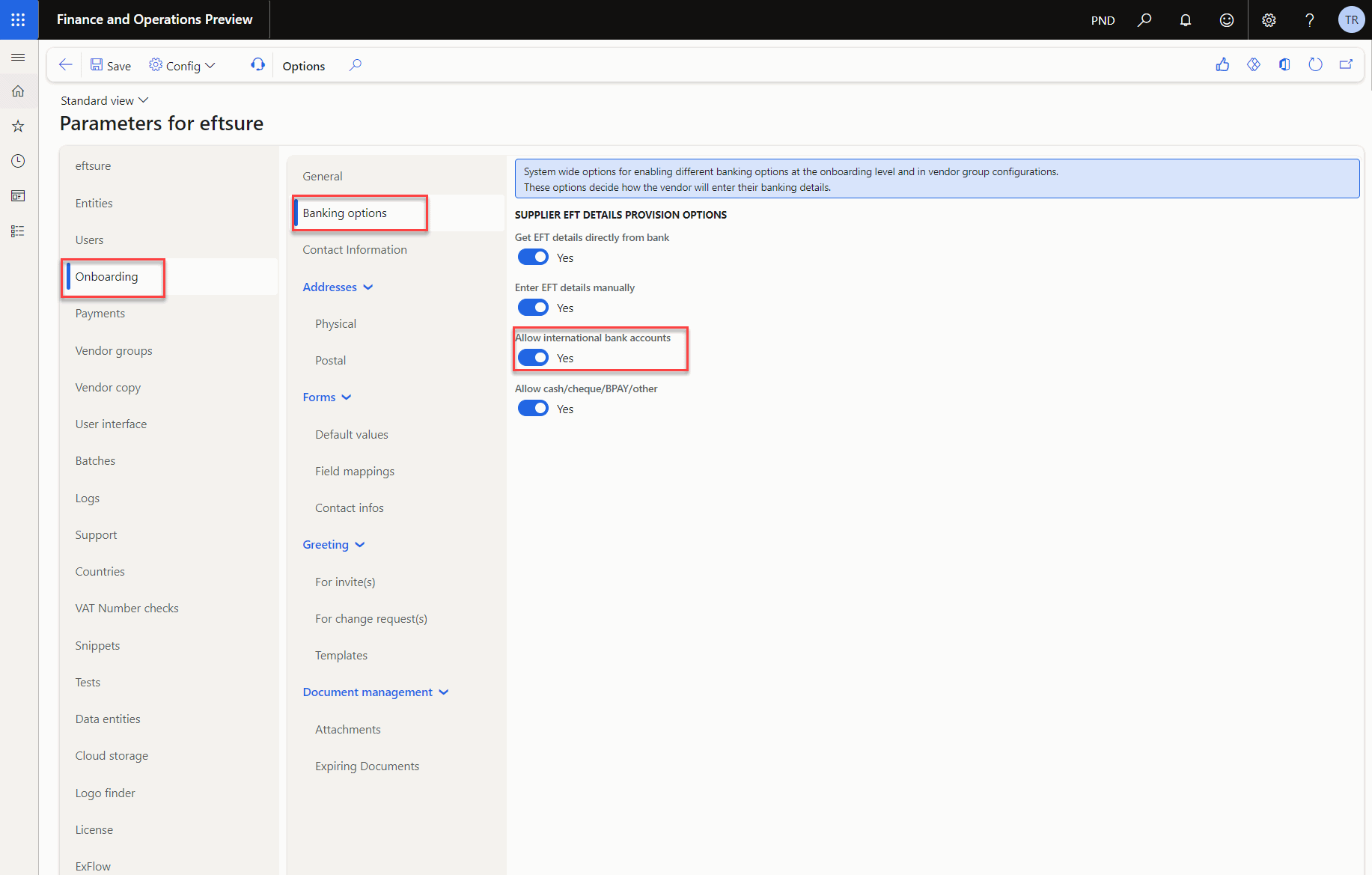Toggle Enter EFT details manually
The width and height of the screenshot is (1372, 875).
[533, 308]
